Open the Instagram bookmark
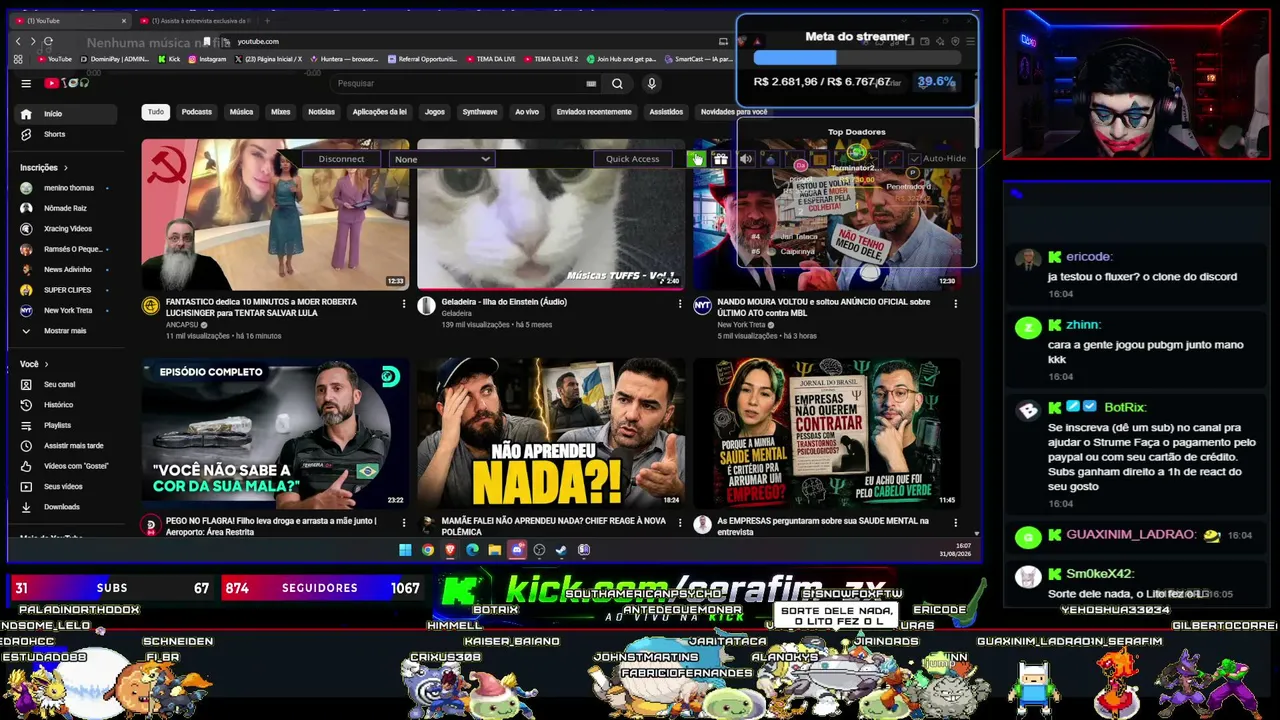1280x720 pixels. (208, 59)
